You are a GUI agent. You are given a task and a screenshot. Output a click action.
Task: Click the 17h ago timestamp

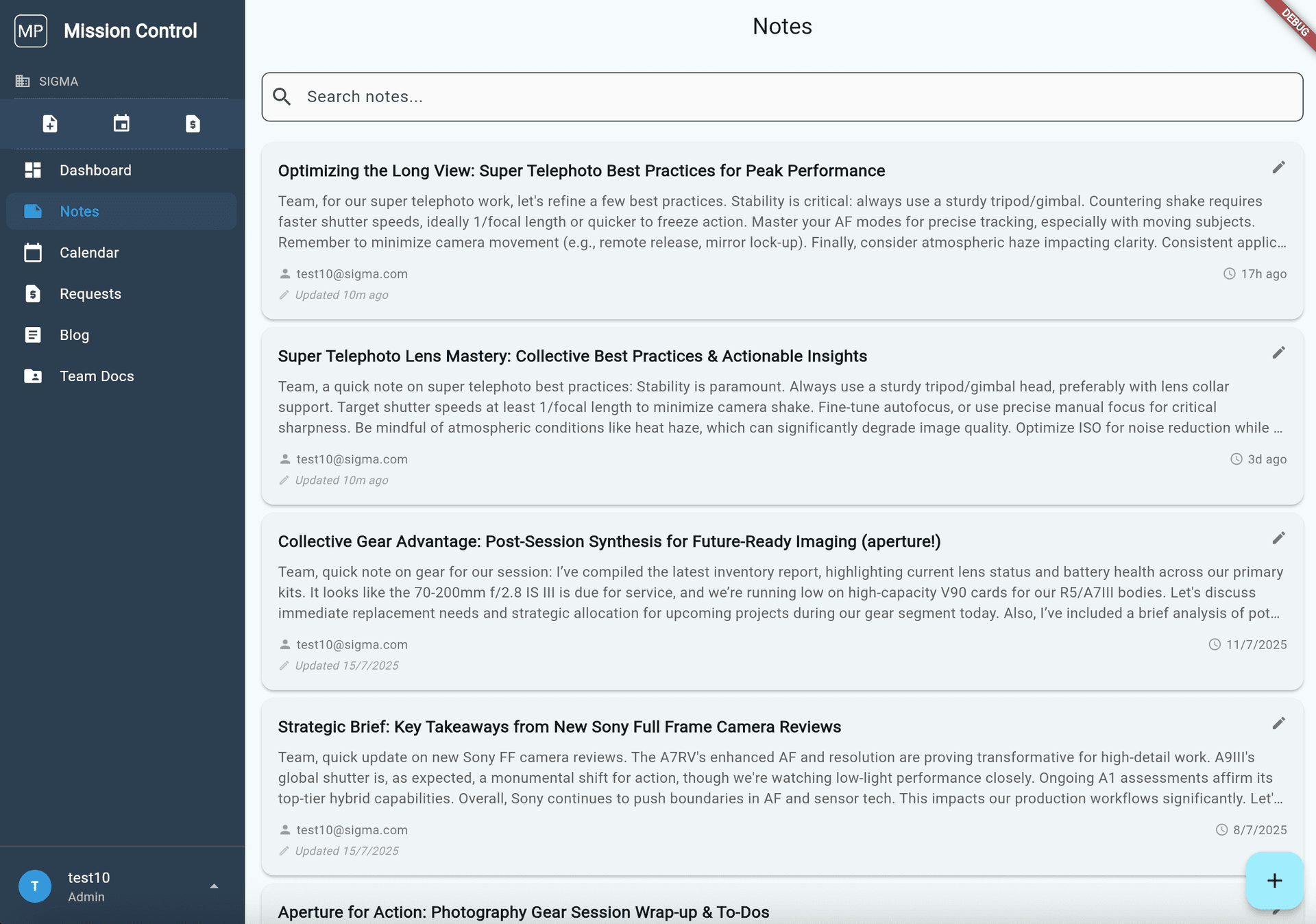click(1263, 273)
